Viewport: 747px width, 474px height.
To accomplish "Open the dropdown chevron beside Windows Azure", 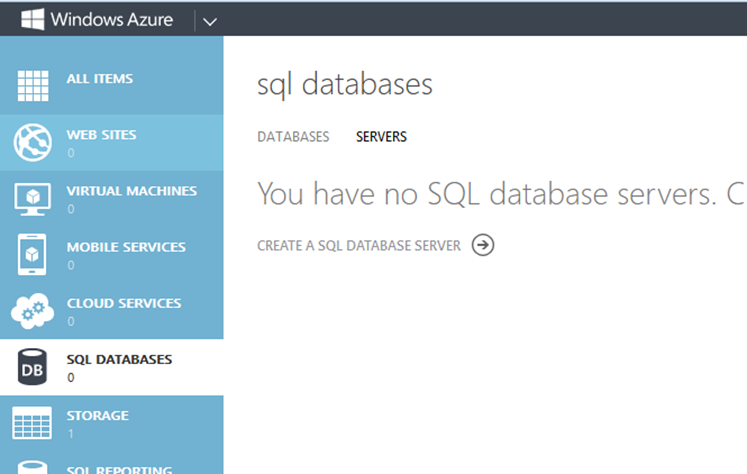I will tap(210, 21).
